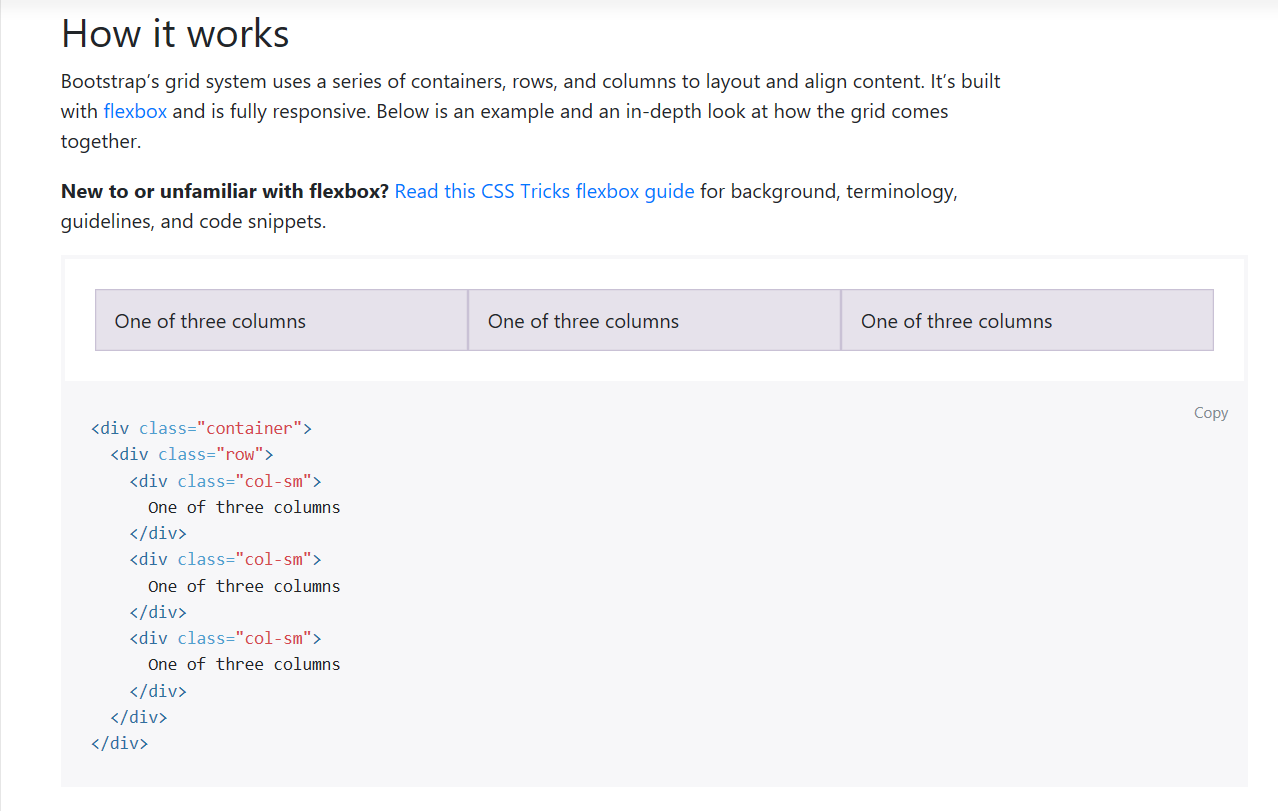Click the final closing div tag
Viewport: 1278px width, 811px height.
119,743
